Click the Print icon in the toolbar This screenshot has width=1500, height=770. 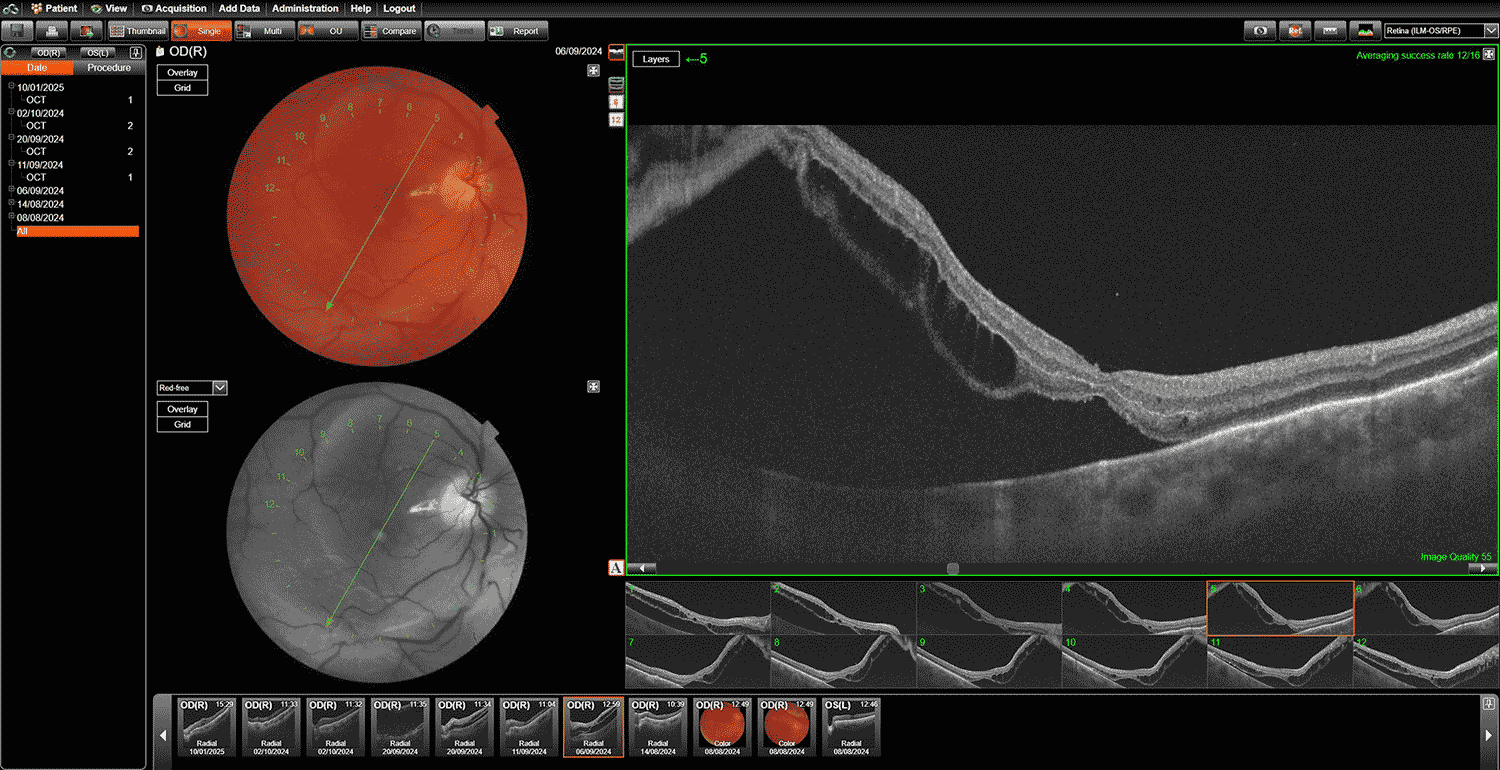click(x=53, y=31)
